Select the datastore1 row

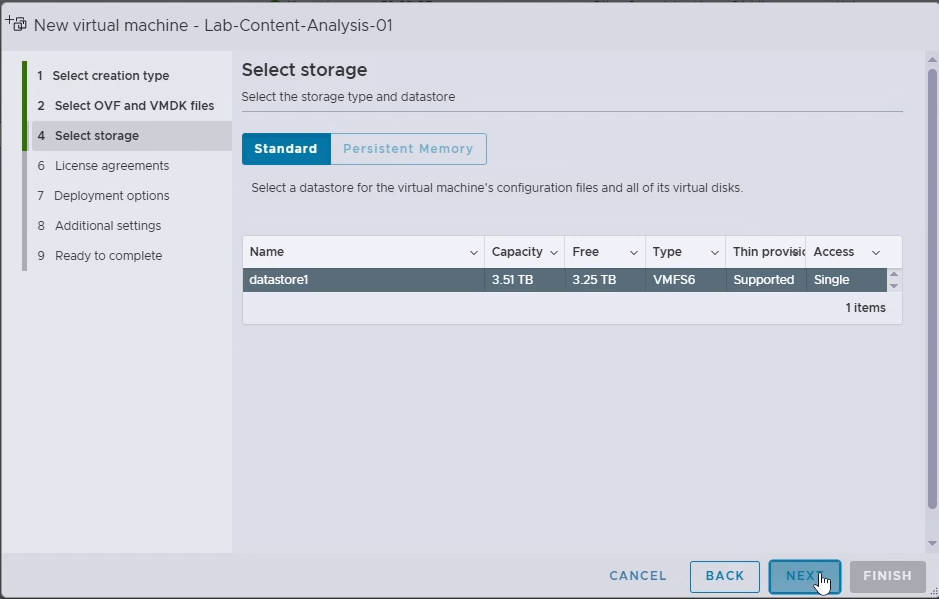(565, 280)
